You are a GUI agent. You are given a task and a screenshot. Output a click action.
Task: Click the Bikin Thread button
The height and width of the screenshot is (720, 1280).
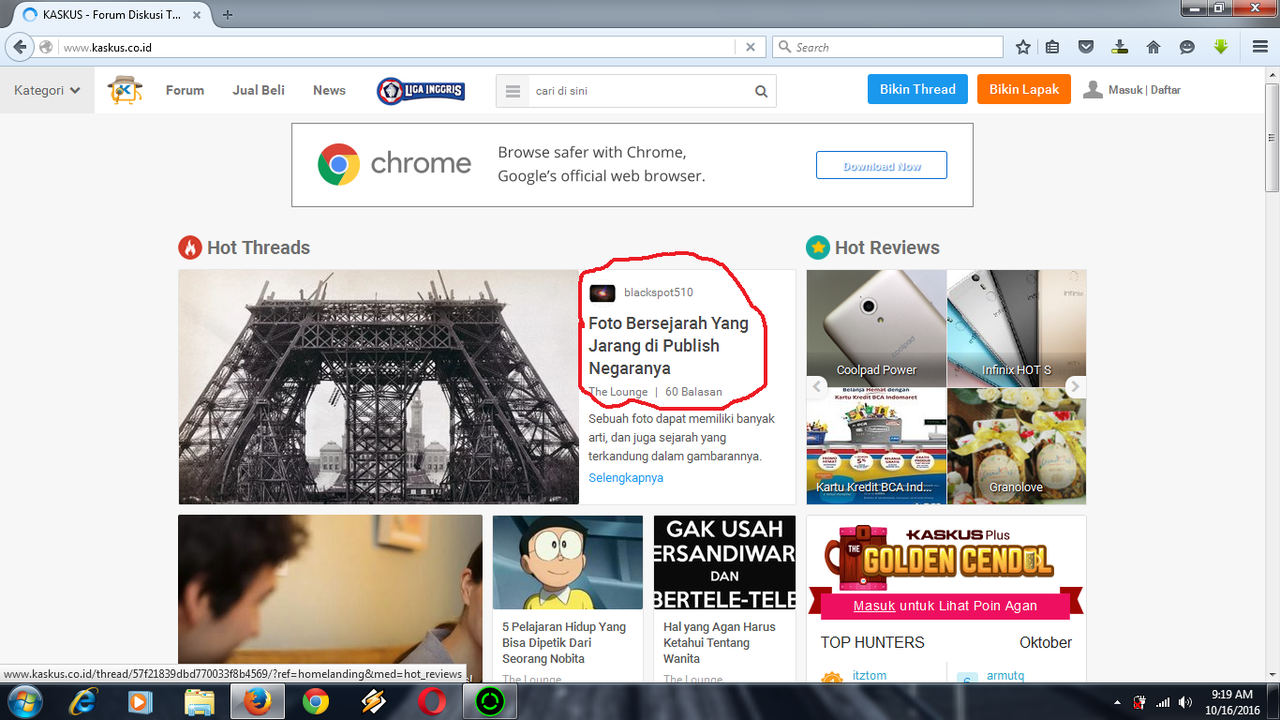pos(918,89)
